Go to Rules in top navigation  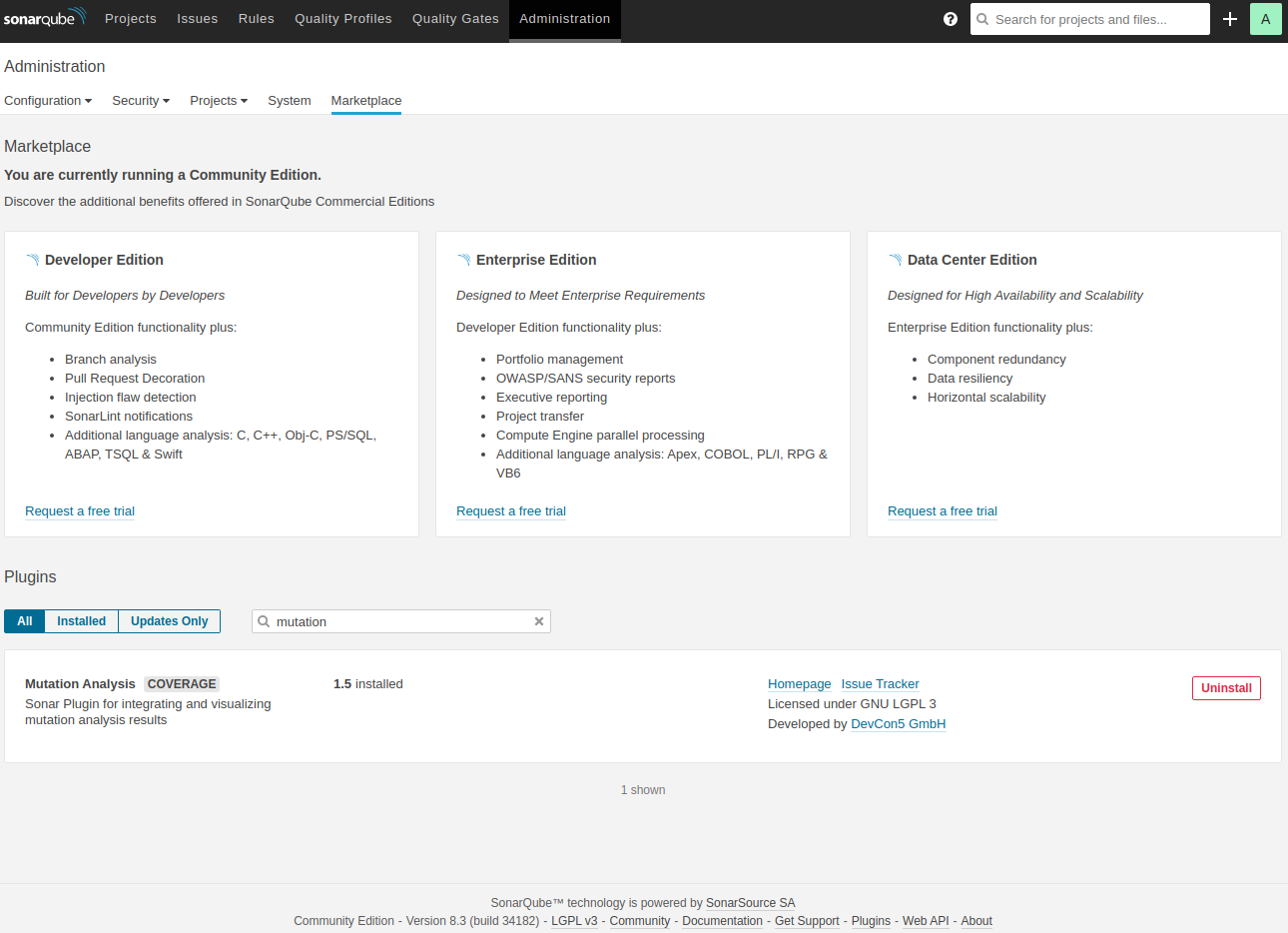pos(257,19)
